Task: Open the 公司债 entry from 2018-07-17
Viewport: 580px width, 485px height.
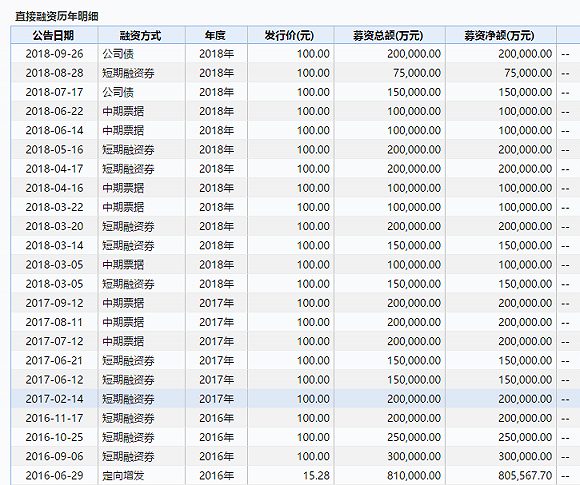Action: coord(118,92)
